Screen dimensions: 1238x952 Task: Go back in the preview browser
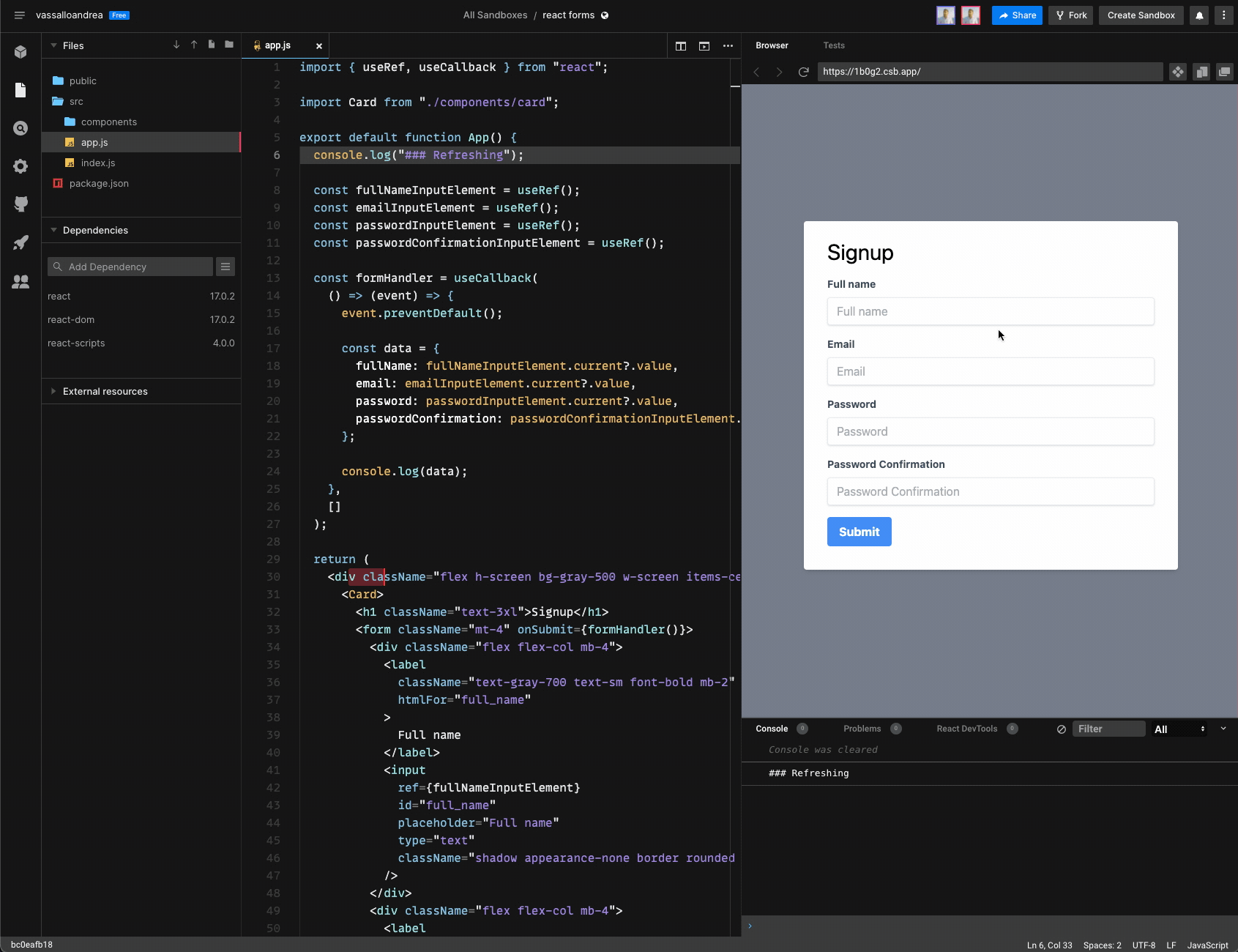[757, 72]
